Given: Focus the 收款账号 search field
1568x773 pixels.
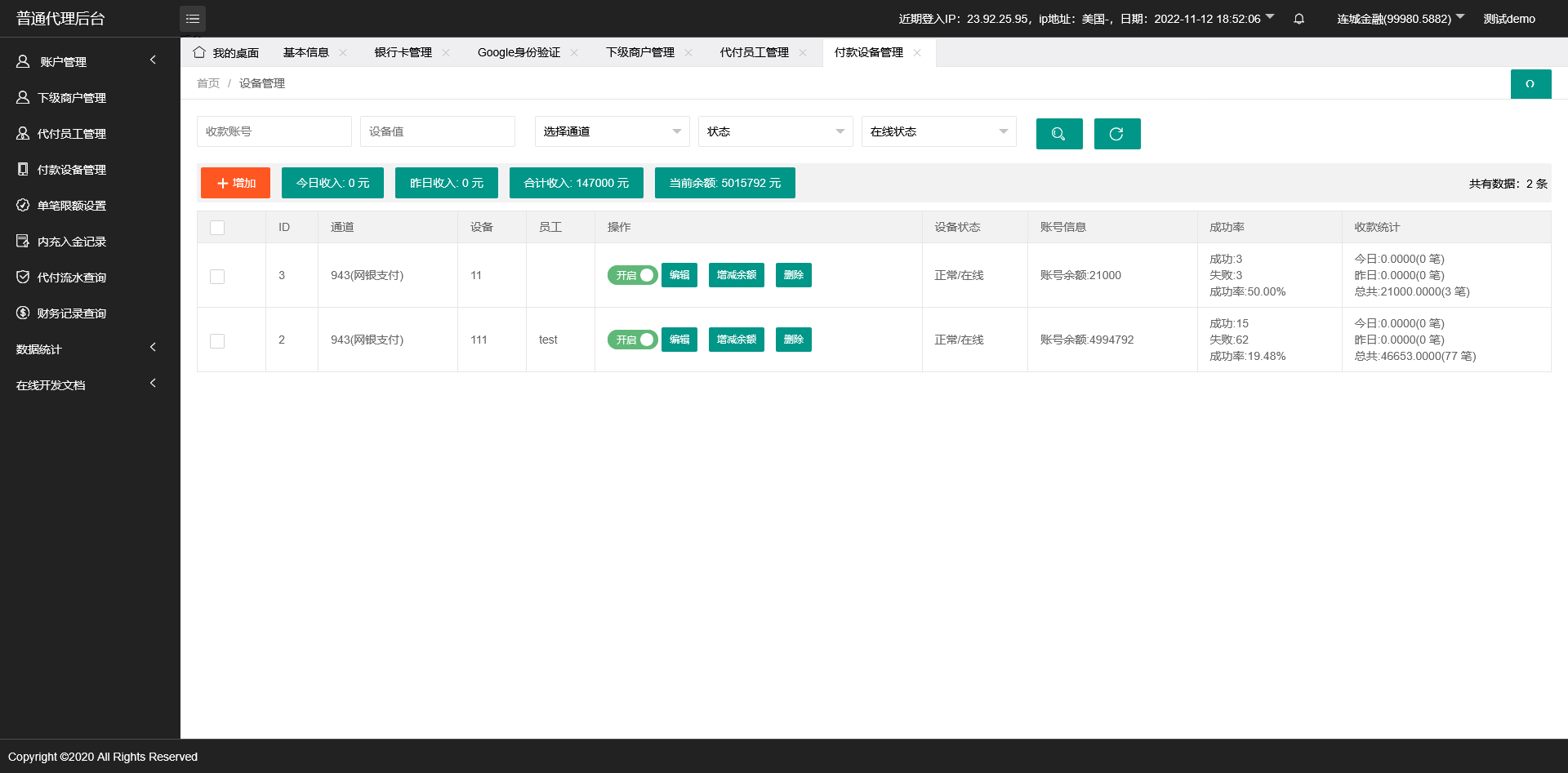Looking at the screenshot, I should coord(274,131).
